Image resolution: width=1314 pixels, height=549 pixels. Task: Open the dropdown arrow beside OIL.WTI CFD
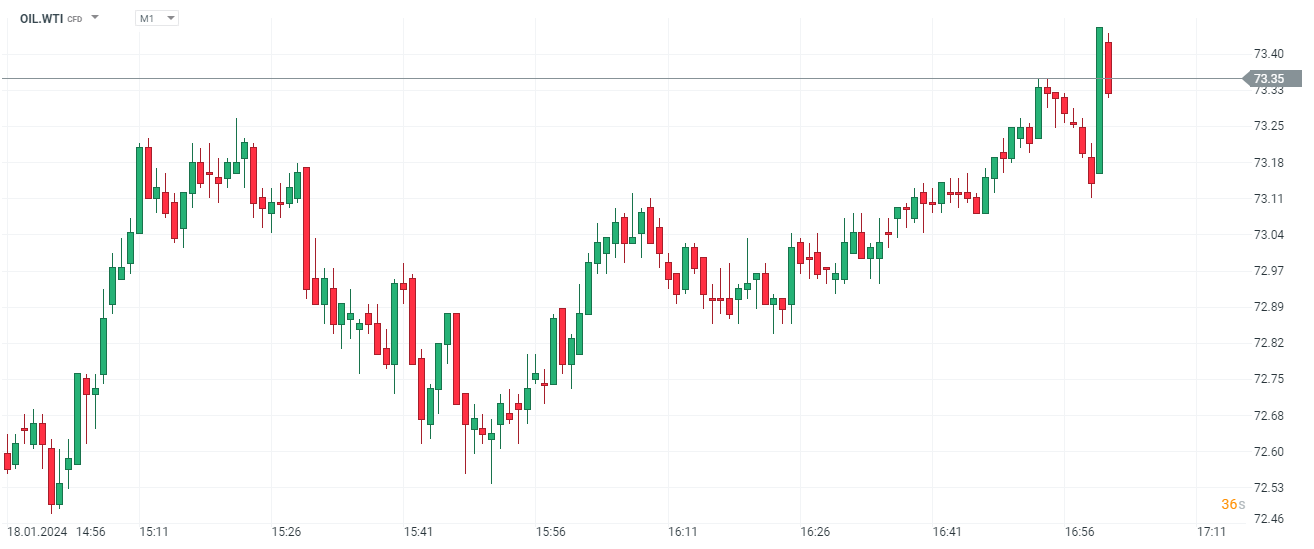point(95,18)
